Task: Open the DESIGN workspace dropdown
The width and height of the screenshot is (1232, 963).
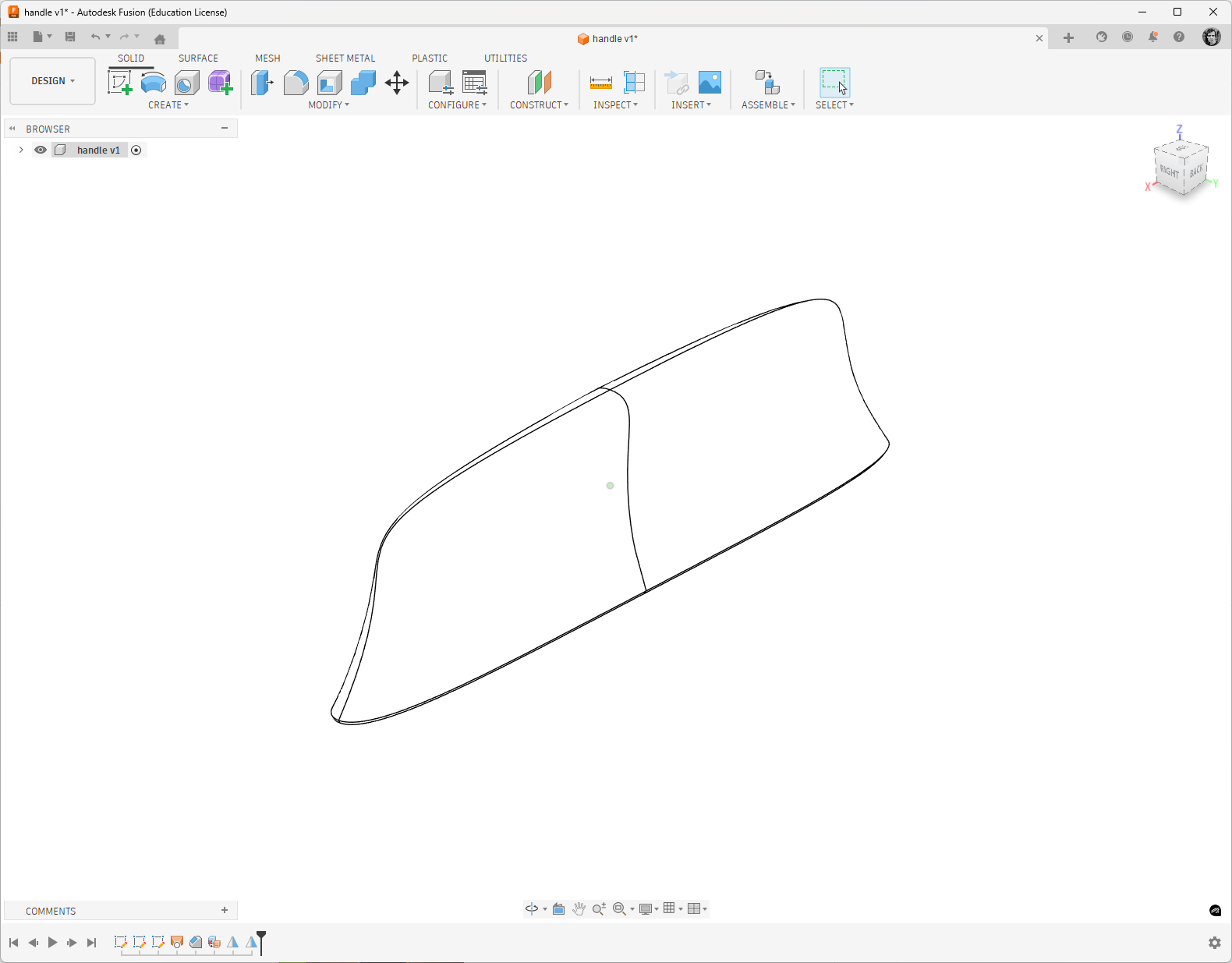Action: (x=53, y=81)
